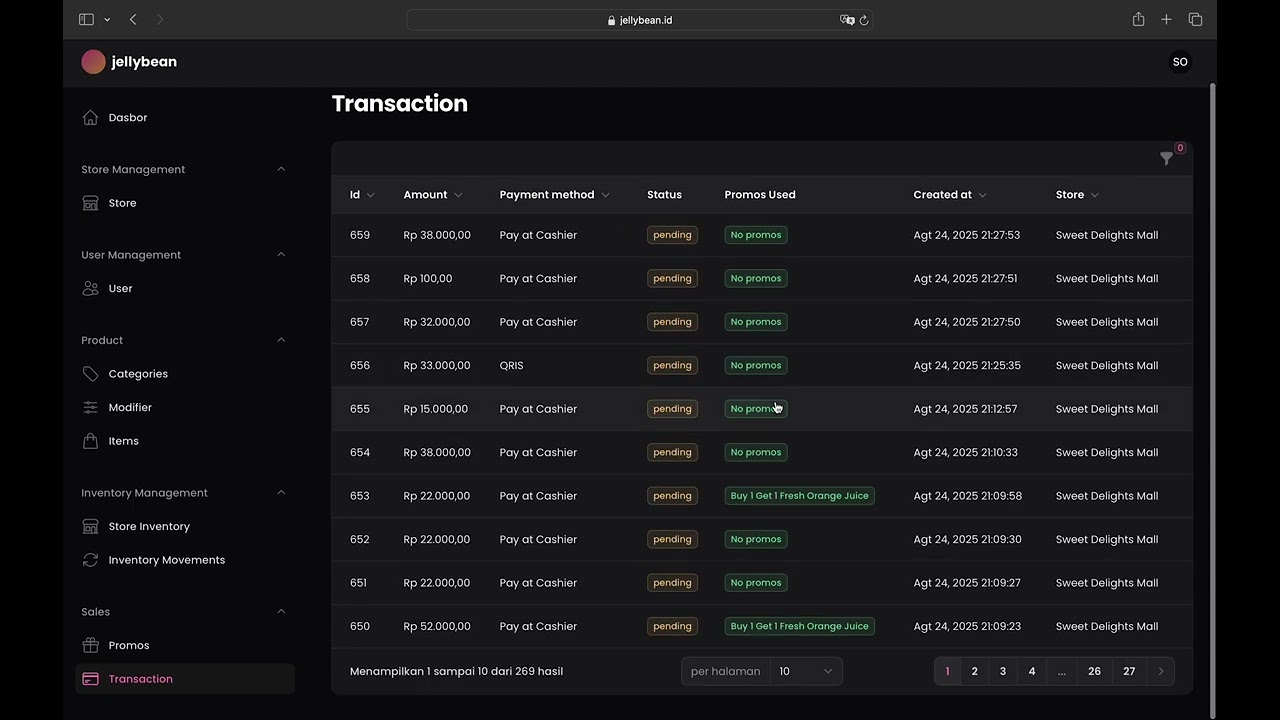Sort by Id column header
Screen dimensions: 1280x720
click(362, 195)
